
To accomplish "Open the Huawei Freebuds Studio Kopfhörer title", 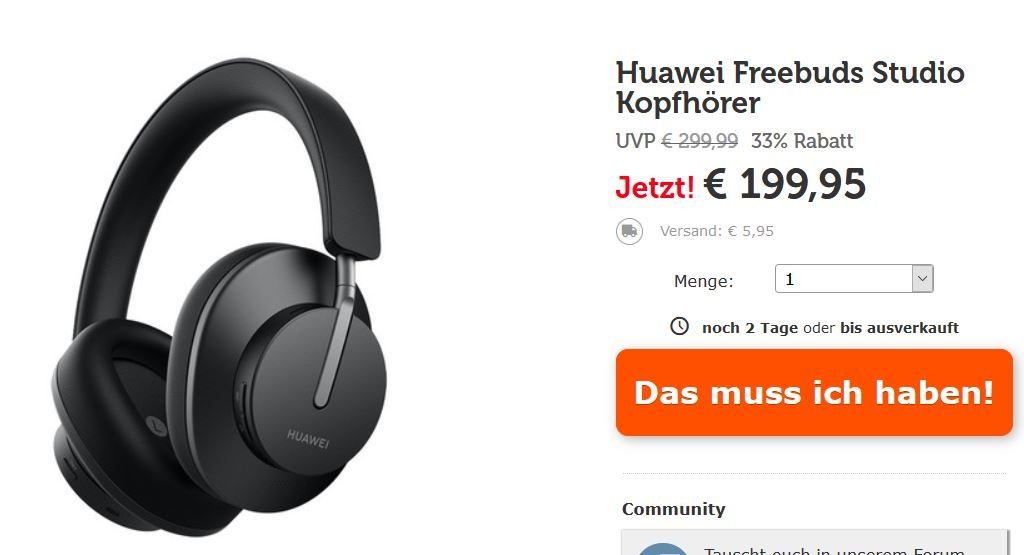I will 790,87.
